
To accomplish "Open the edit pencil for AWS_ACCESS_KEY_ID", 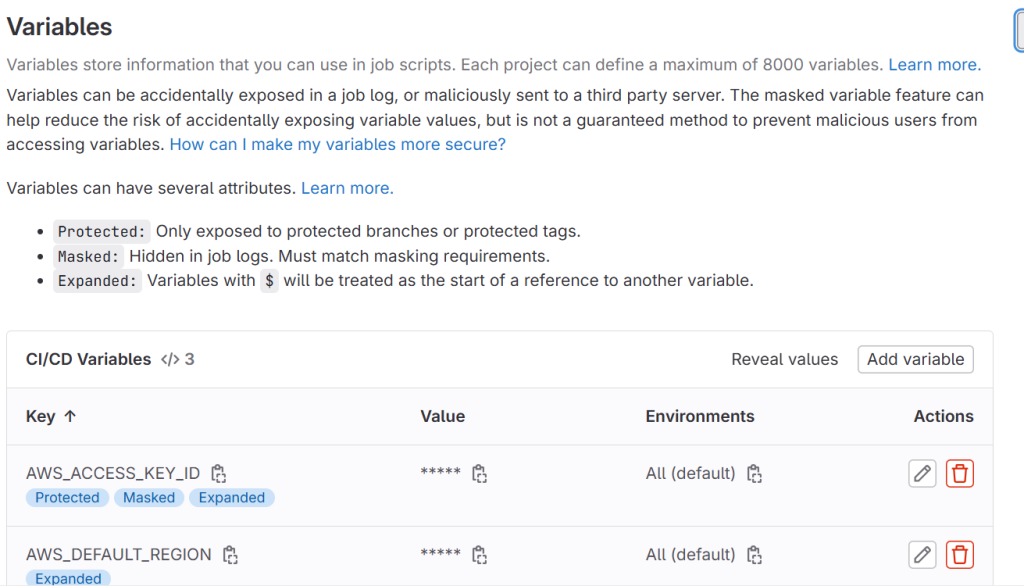I will coord(922,473).
